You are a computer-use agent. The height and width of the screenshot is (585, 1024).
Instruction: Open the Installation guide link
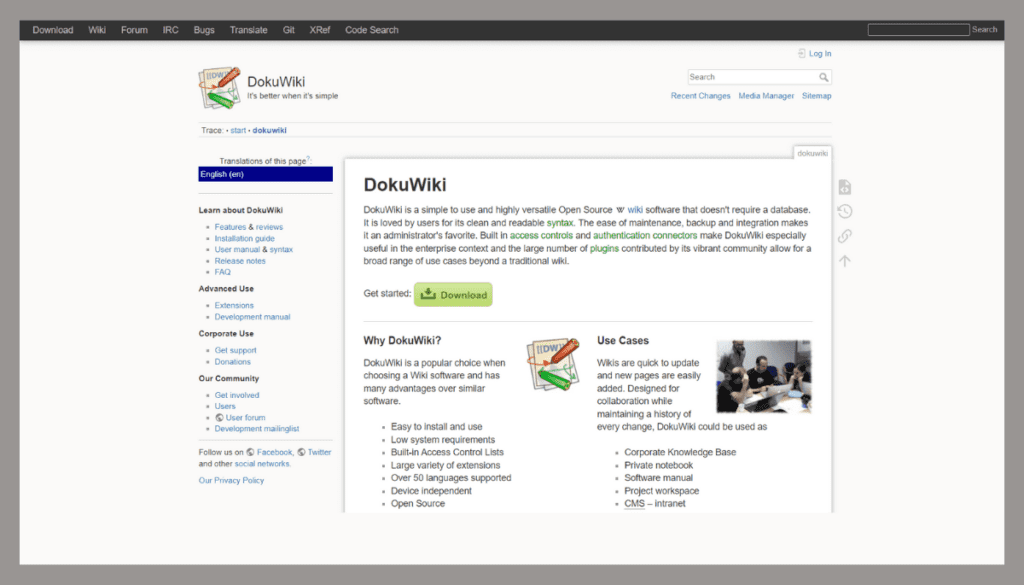tap(244, 238)
